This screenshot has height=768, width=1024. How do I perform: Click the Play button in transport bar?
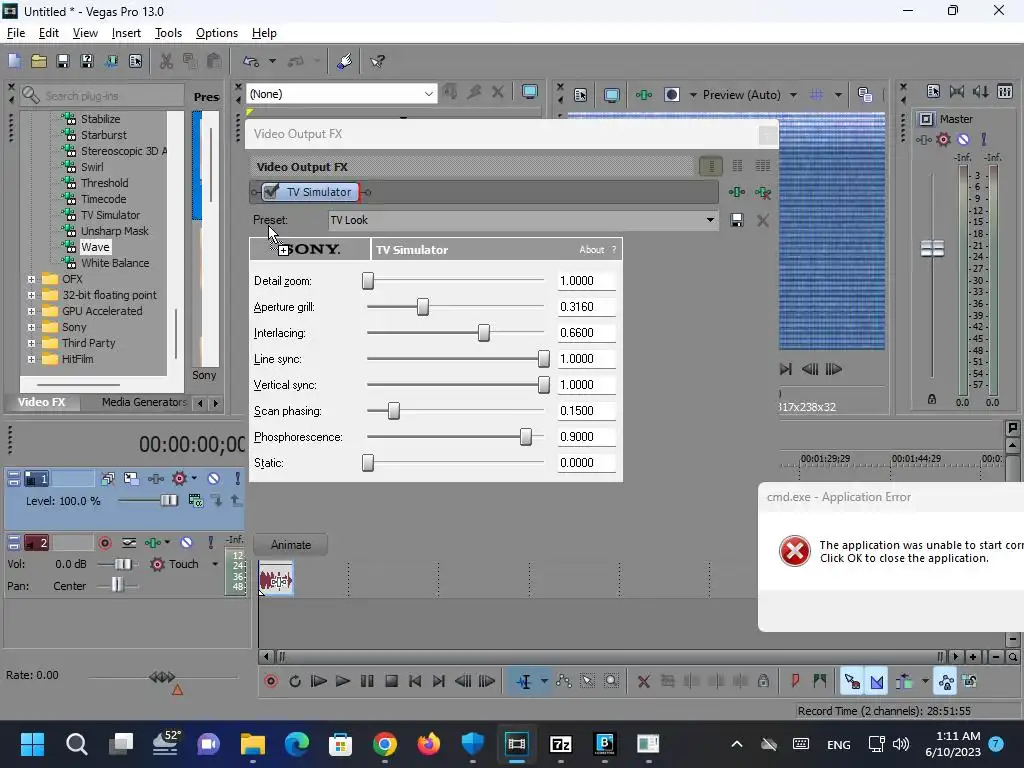[343, 681]
